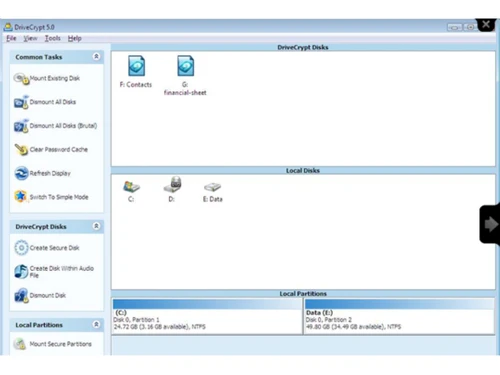500x375 pixels.
Task: Select the C: local disk icon
Action: tap(131, 186)
